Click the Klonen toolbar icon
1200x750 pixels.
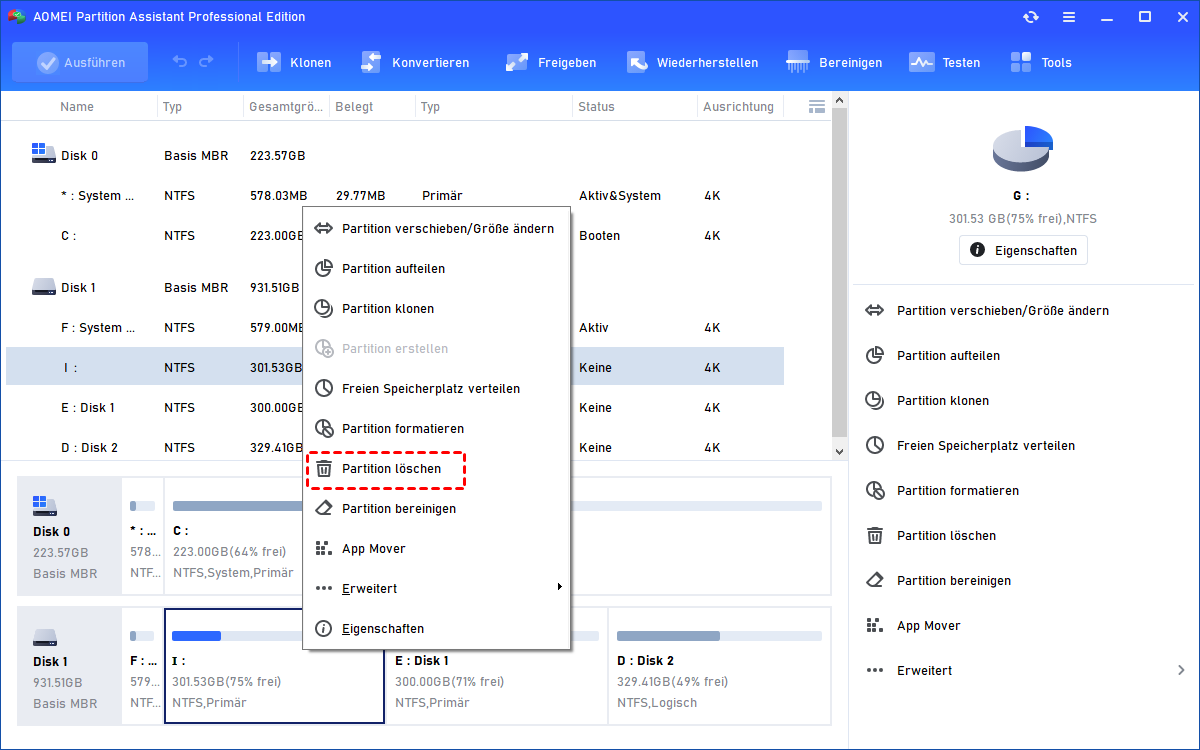(x=294, y=62)
